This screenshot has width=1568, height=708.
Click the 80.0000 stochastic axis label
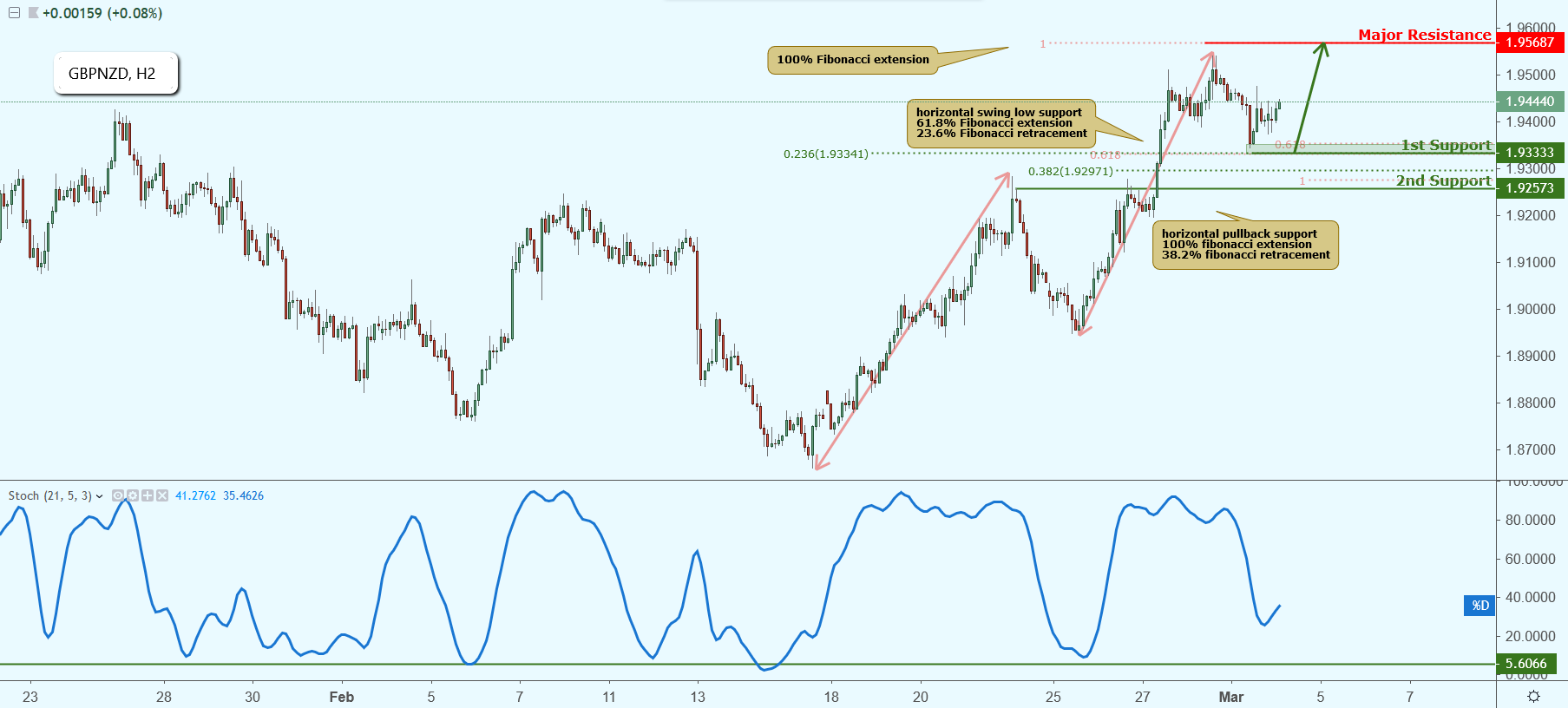[x=1531, y=521]
